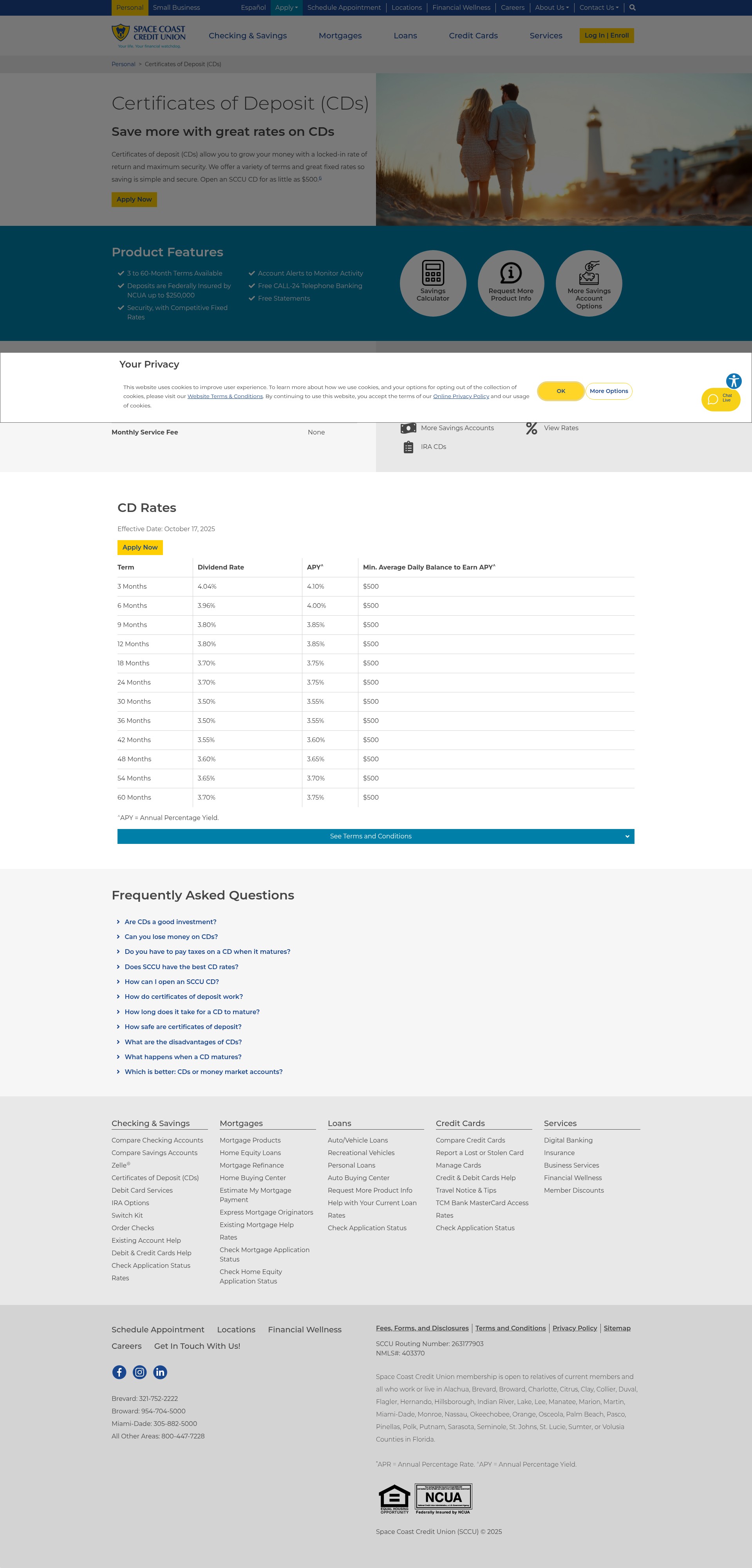Expand 'Does SCCU have the best CD rates?'
Image resolution: width=752 pixels, height=1568 pixels.
coord(181,967)
